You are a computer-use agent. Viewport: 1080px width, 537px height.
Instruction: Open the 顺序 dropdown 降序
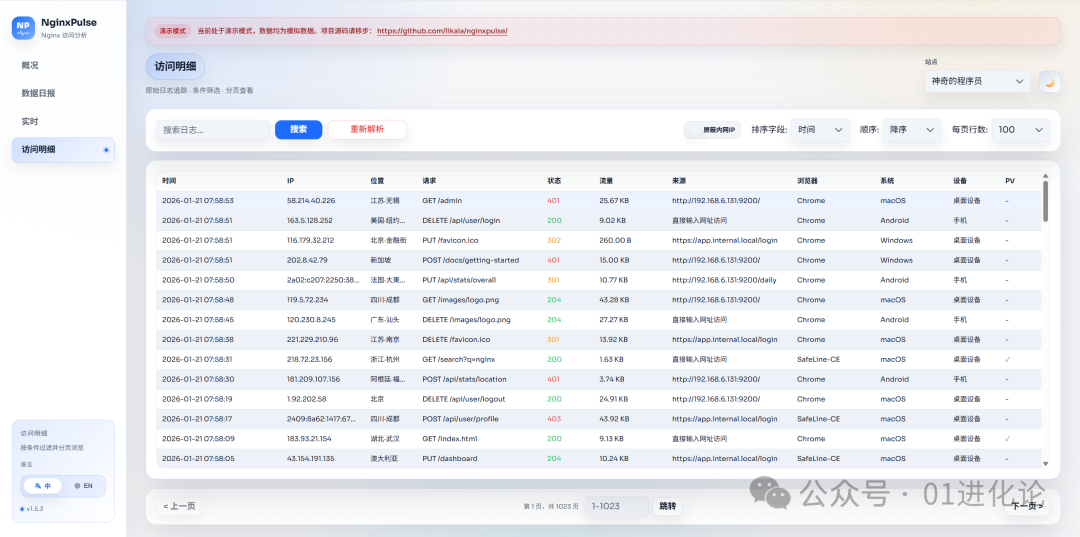912,129
